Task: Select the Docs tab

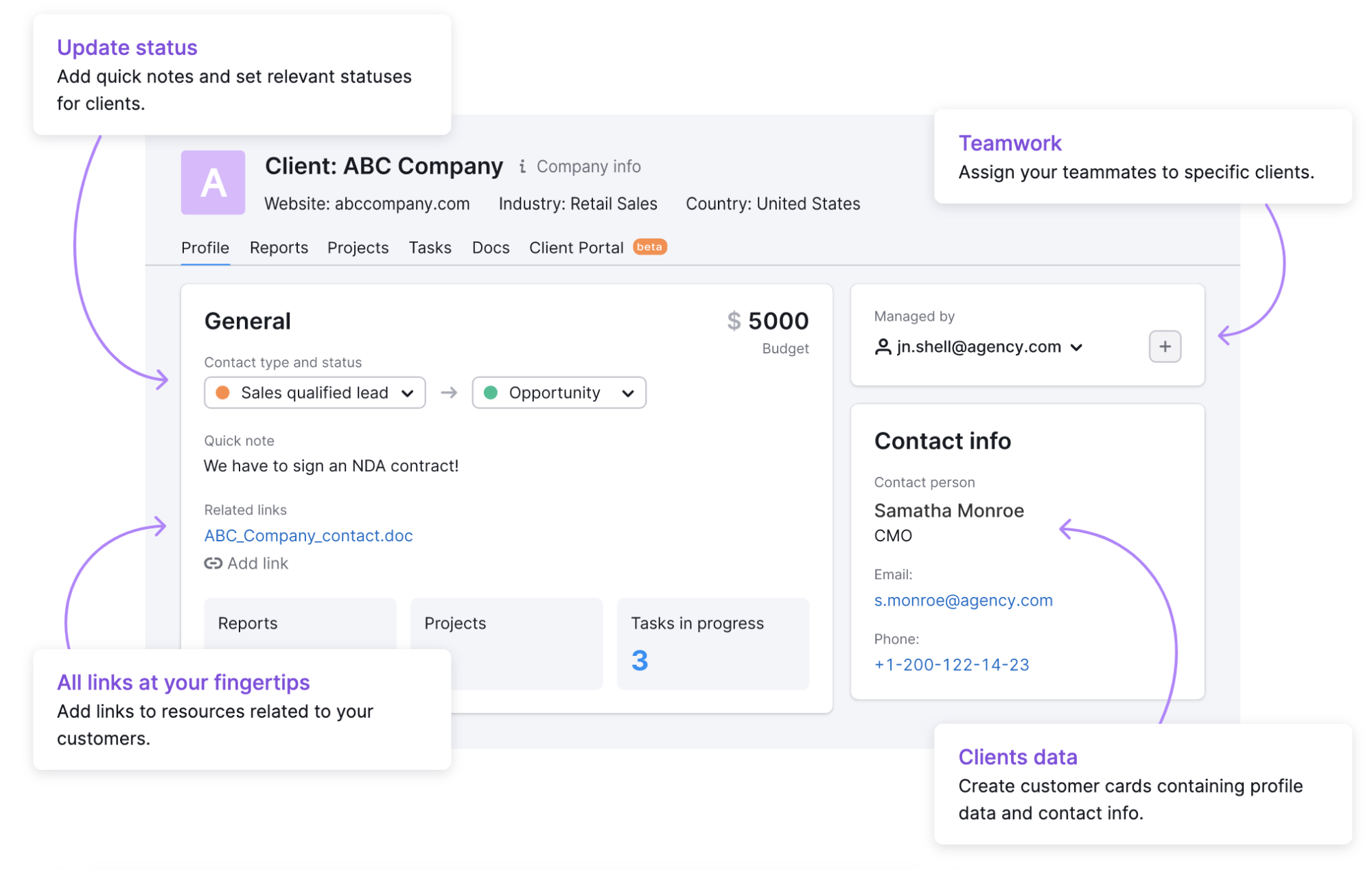Action: click(x=490, y=247)
